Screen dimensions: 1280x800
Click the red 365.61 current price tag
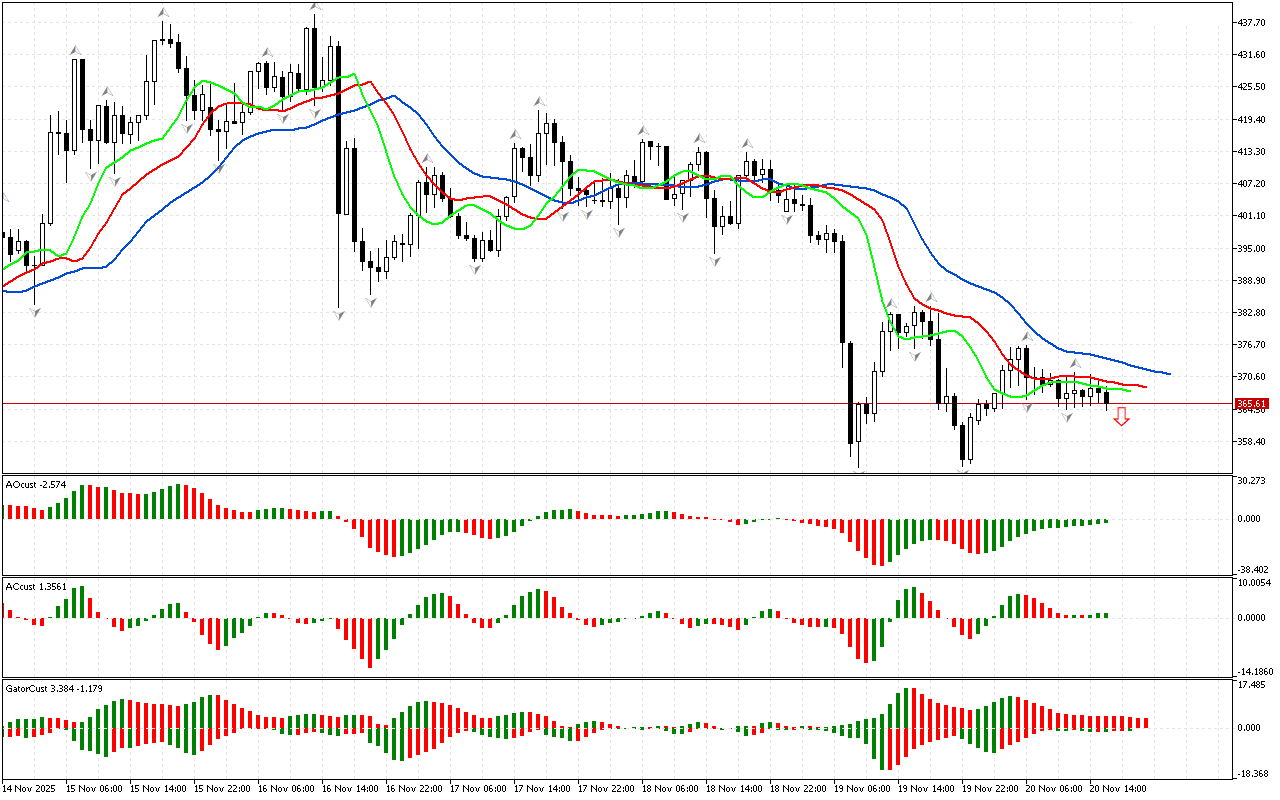(x=1252, y=404)
